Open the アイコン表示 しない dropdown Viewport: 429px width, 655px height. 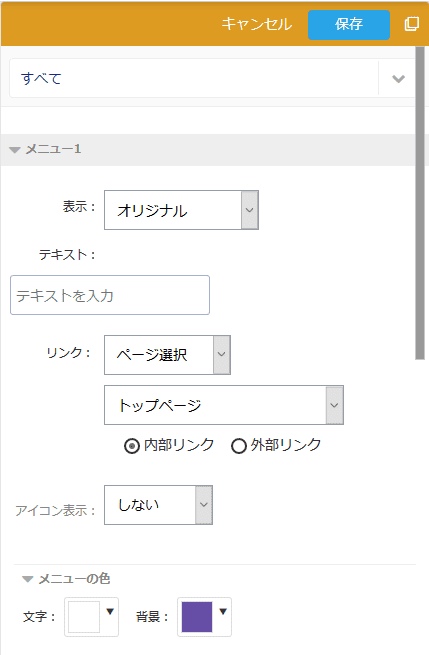coord(158,505)
